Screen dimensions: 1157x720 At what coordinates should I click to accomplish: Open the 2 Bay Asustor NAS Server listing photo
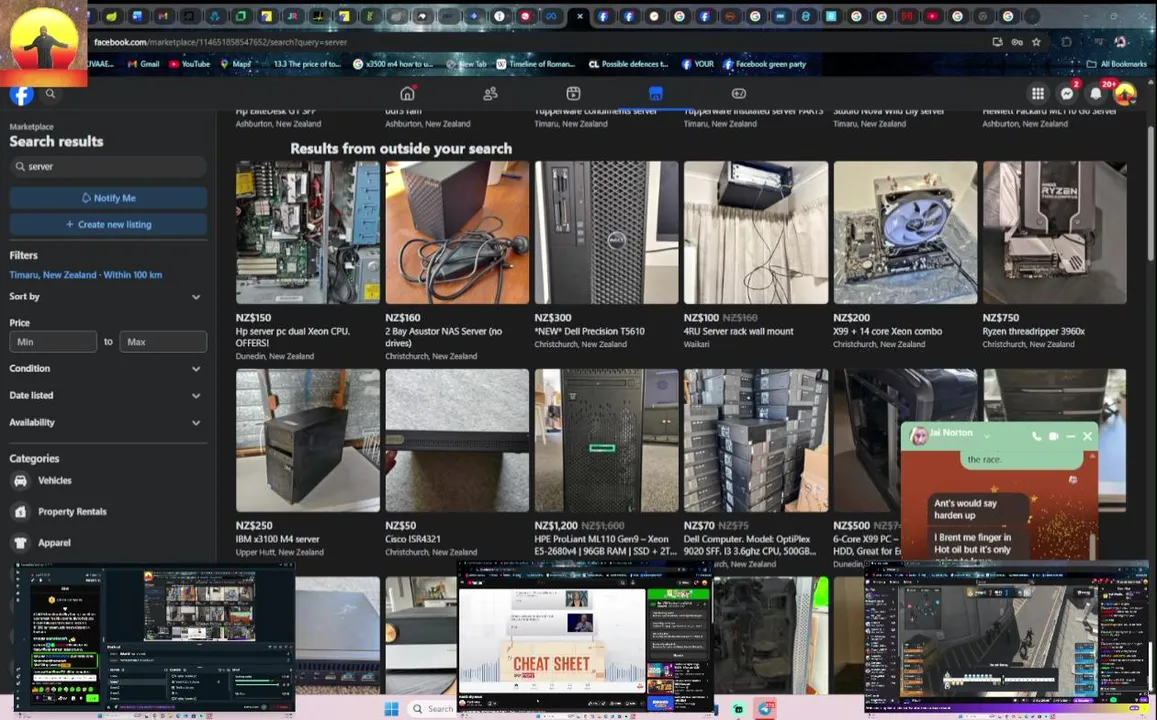pyautogui.click(x=457, y=232)
